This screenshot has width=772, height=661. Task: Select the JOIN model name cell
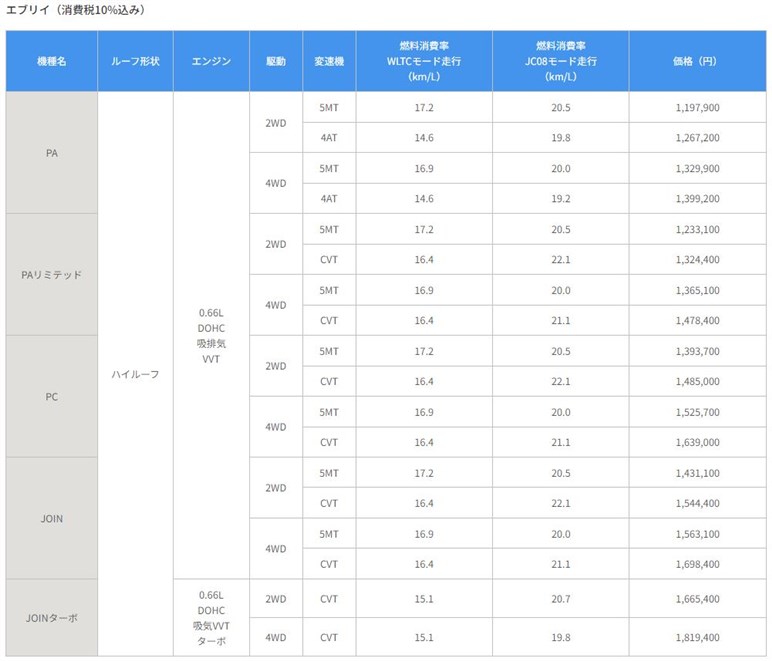[52, 519]
